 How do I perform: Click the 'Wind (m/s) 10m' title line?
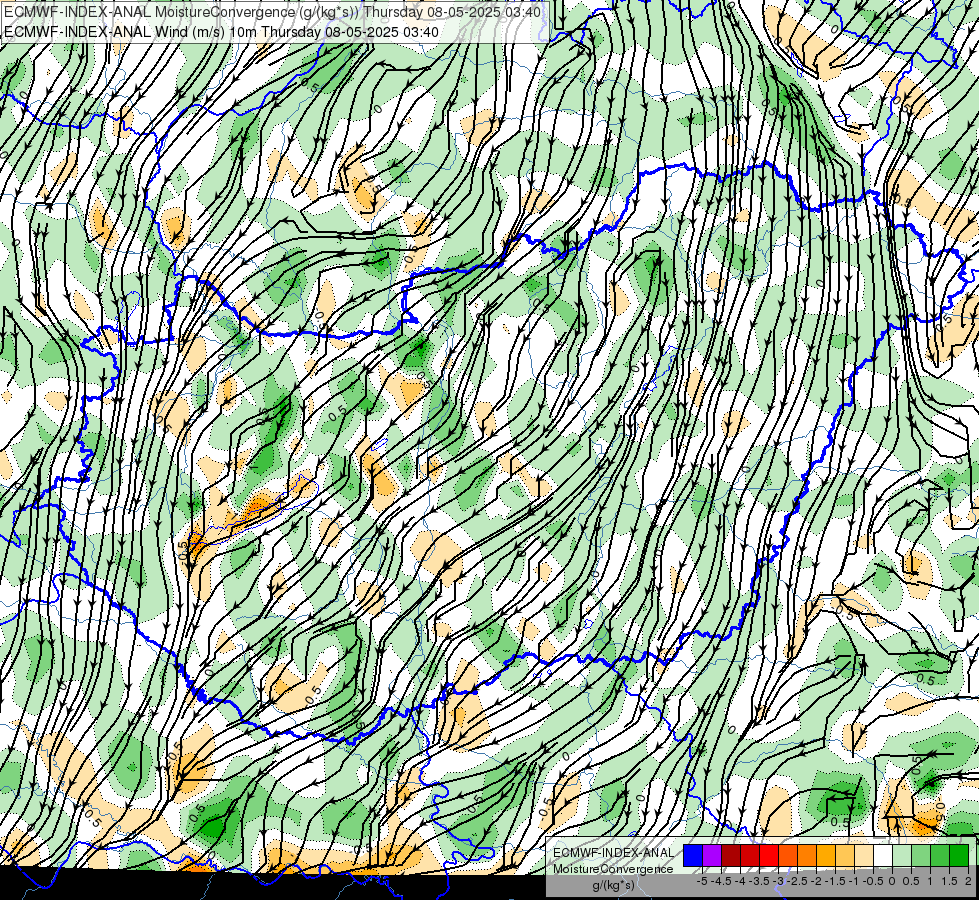pos(221,32)
